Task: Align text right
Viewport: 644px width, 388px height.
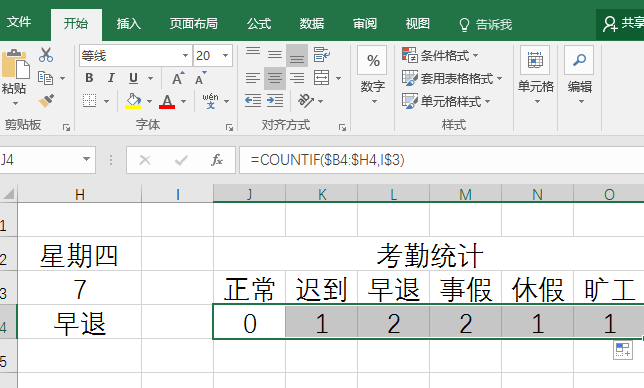Action: tap(297, 78)
